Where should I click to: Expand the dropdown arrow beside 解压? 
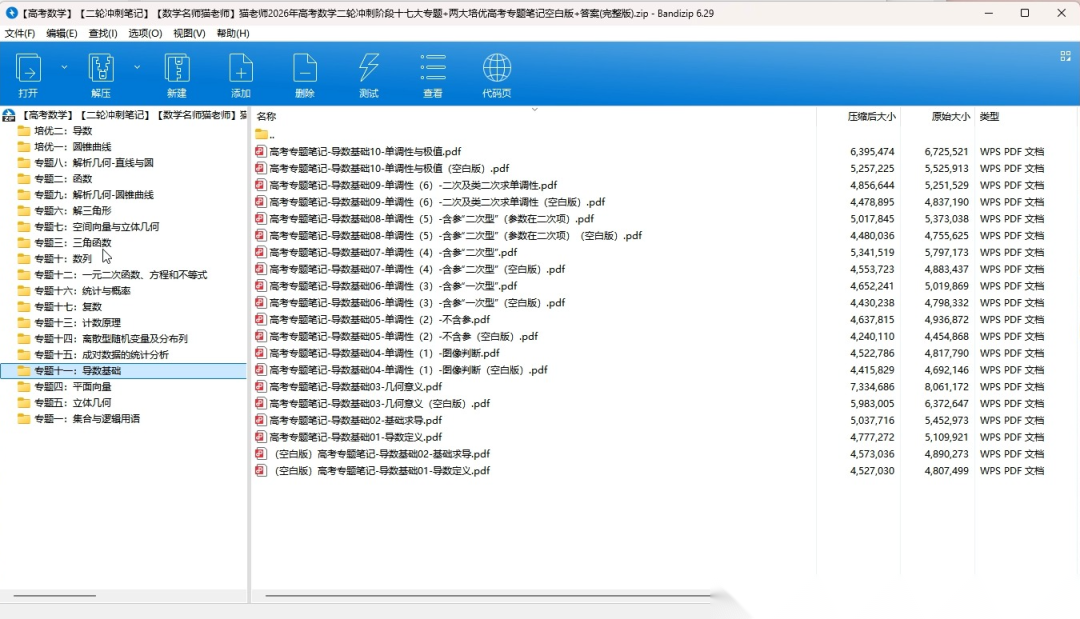[137, 67]
